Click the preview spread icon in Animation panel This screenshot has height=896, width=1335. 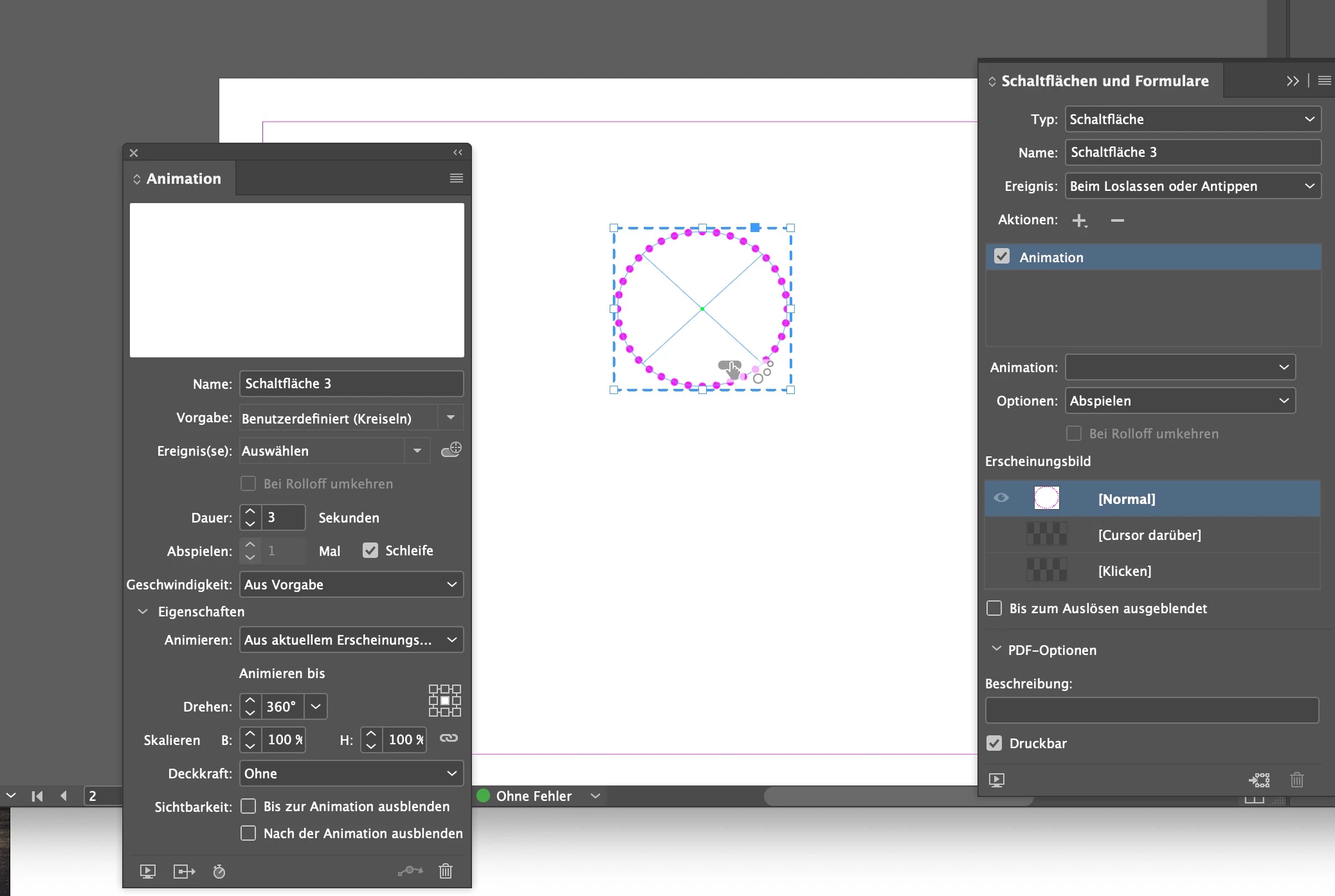click(x=147, y=872)
